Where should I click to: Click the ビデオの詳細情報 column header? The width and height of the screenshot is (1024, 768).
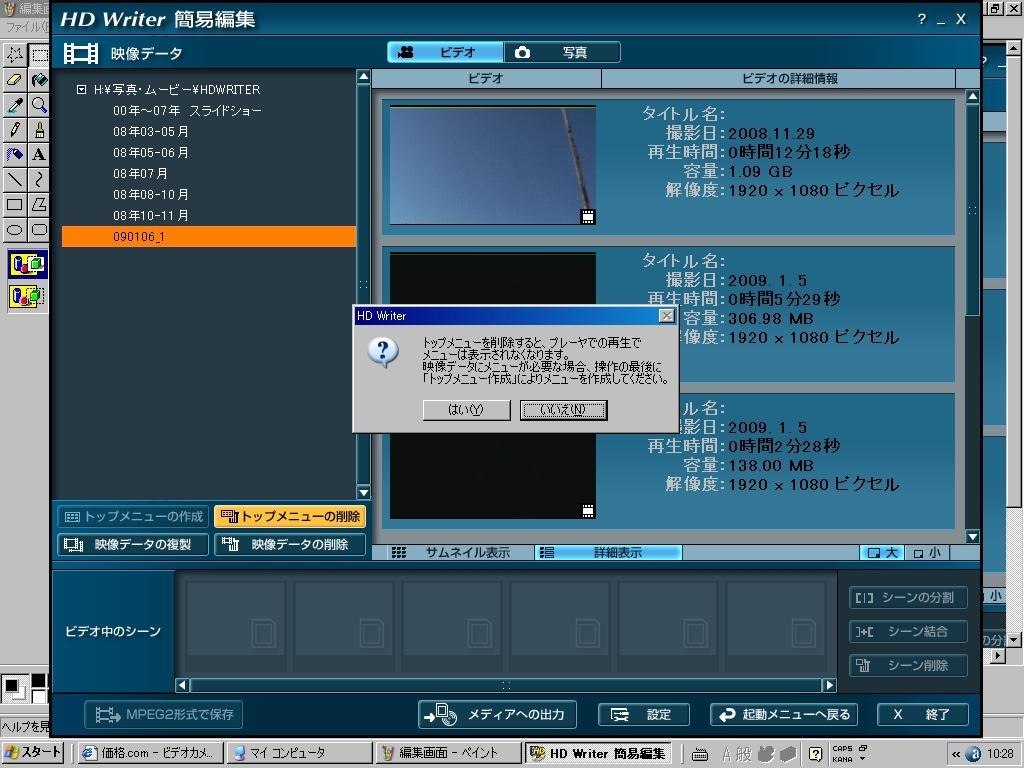[778, 78]
